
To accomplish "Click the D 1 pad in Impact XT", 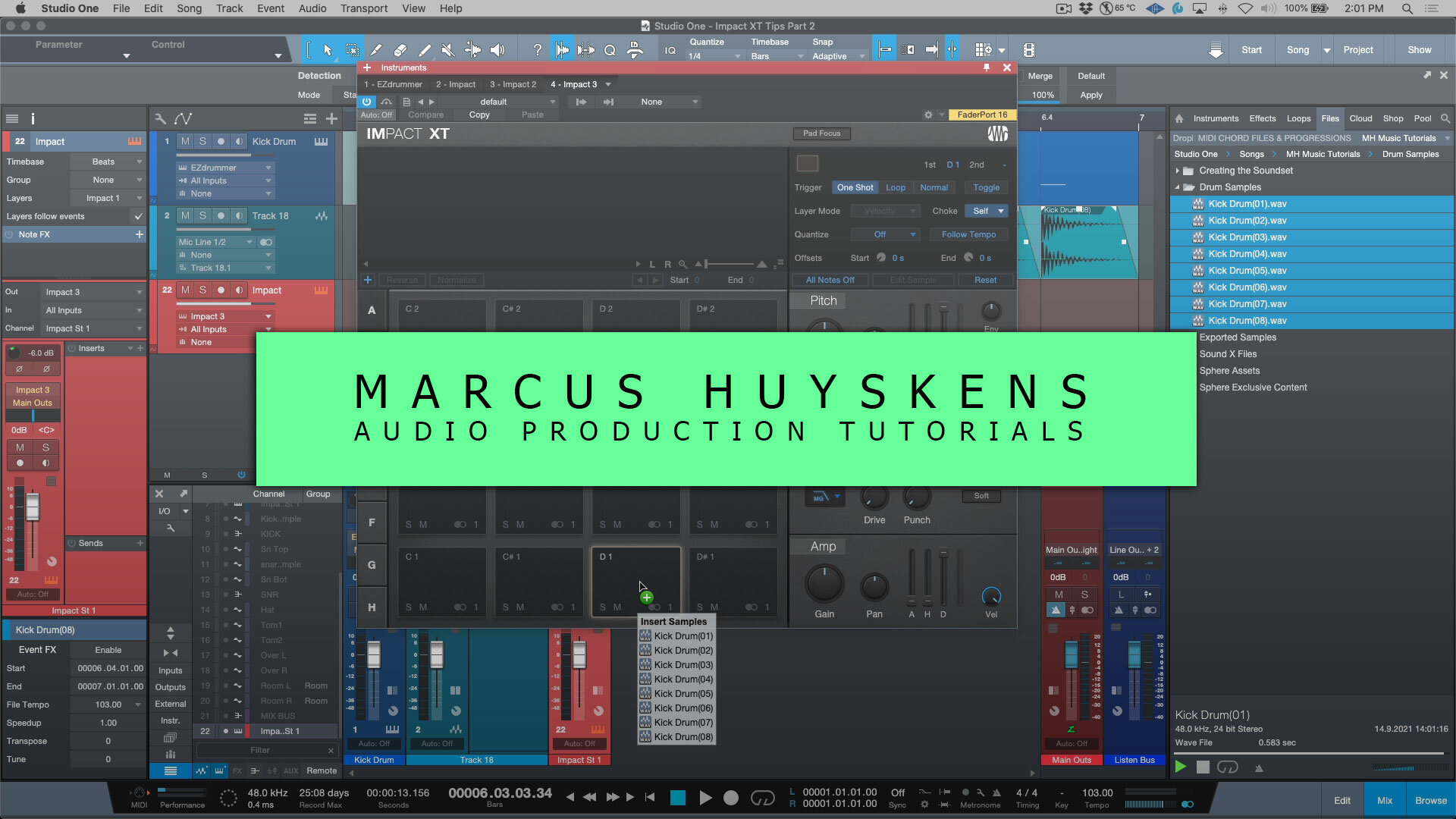I will pos(635,582).
